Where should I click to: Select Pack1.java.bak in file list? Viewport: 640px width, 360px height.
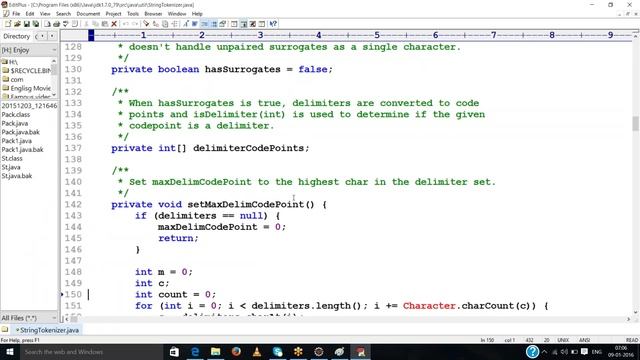pyautogui.click(x=22, y=149)
